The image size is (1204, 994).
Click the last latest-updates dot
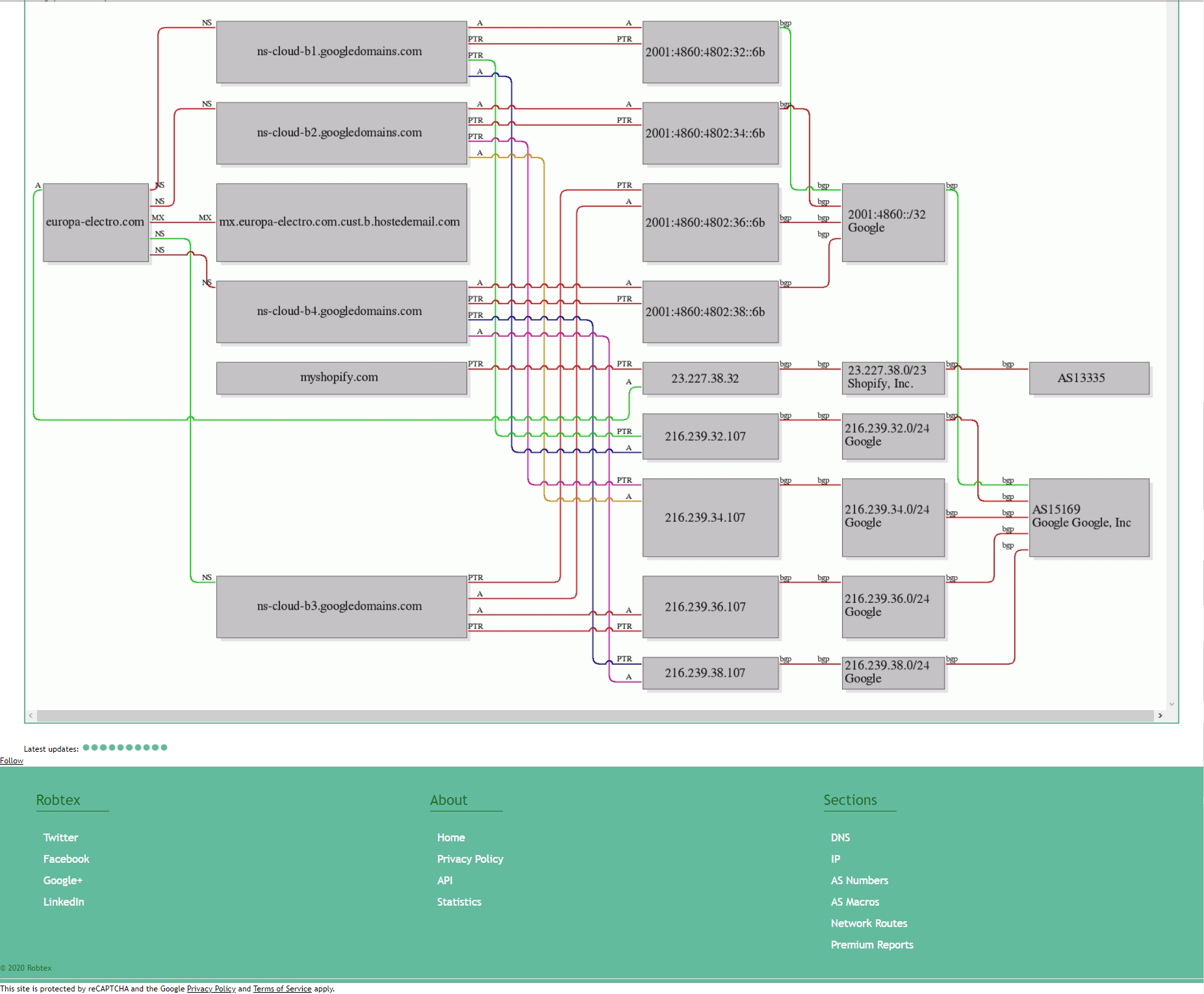pyautogui.click(x=164, y=747)
